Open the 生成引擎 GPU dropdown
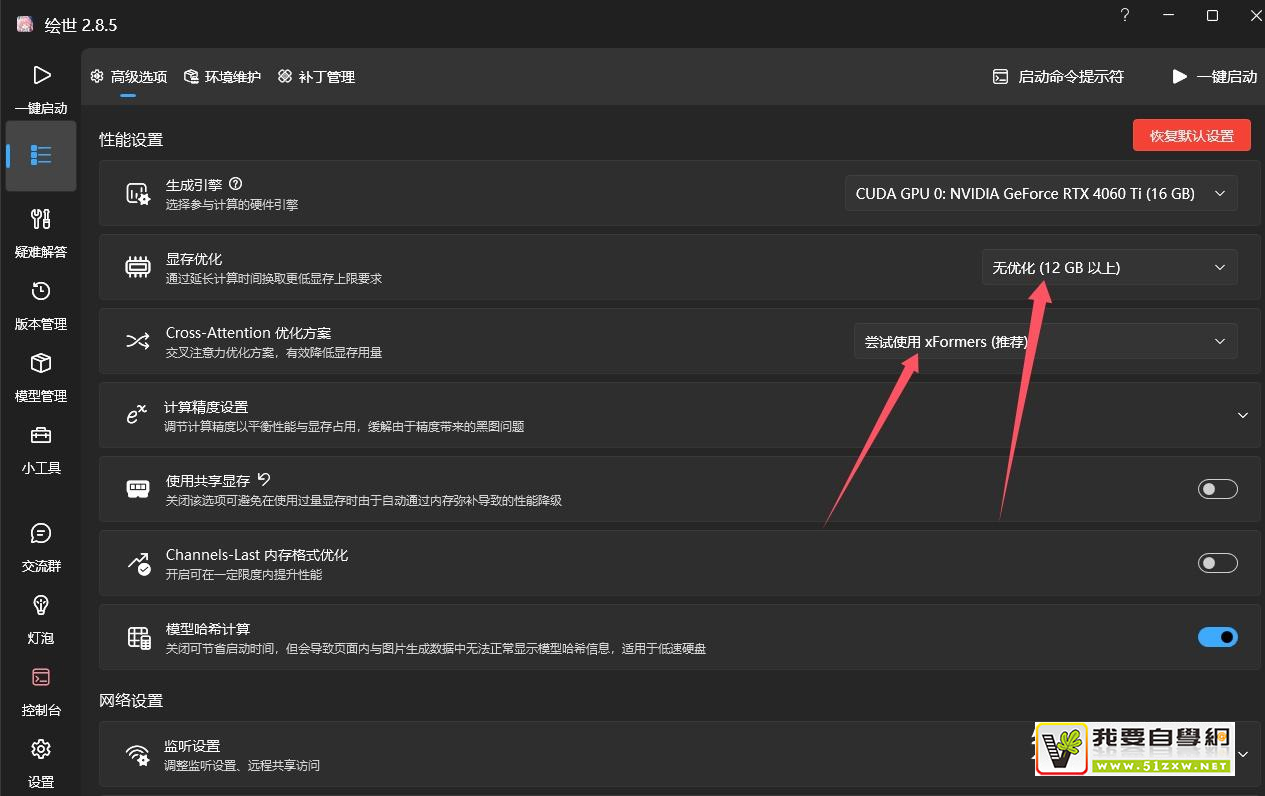 pos(1040,194)
